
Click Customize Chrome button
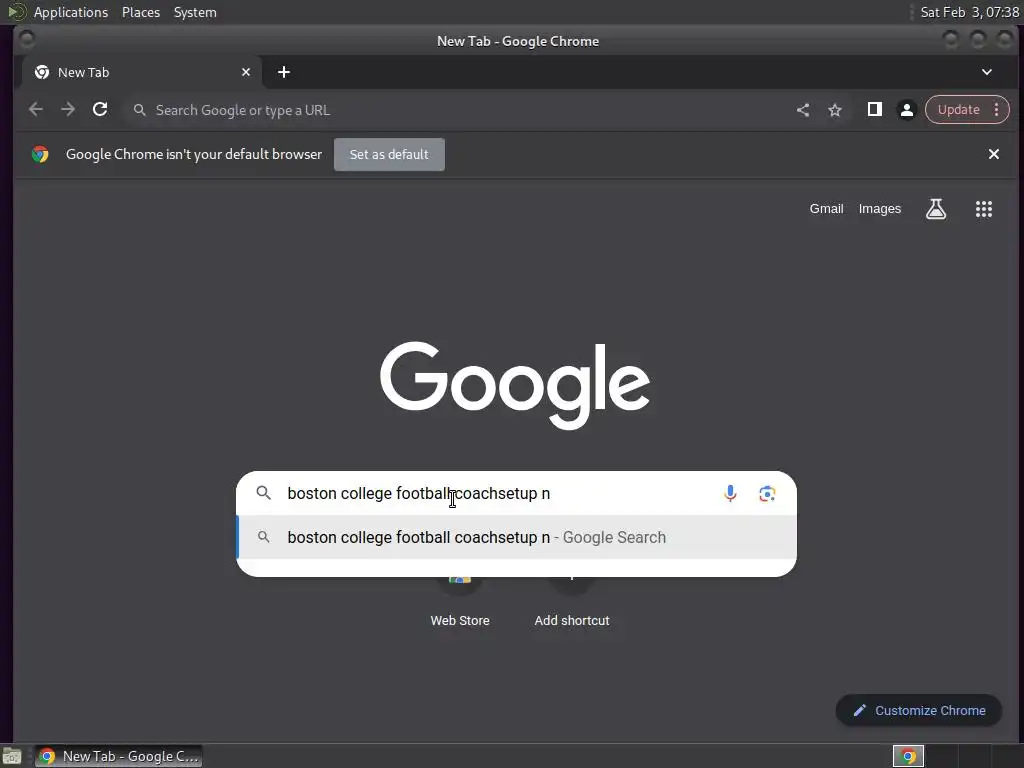[x=919, y=710]
